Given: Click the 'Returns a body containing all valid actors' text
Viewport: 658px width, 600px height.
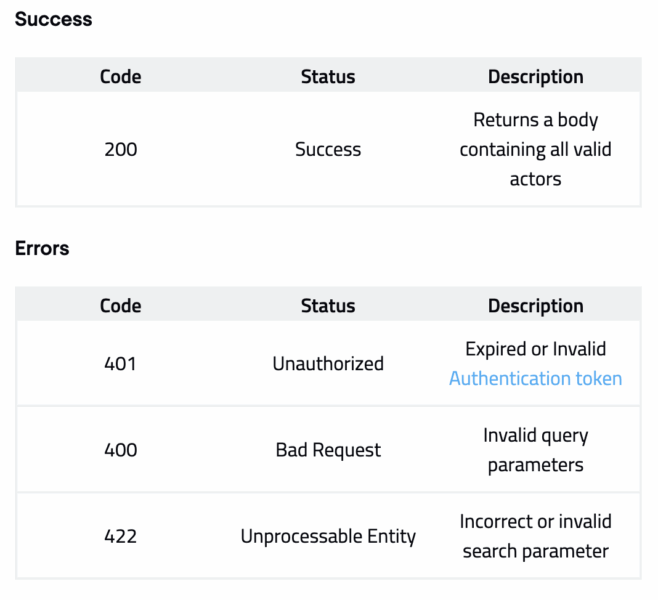Looking at the screenshot, I should 535,149.
